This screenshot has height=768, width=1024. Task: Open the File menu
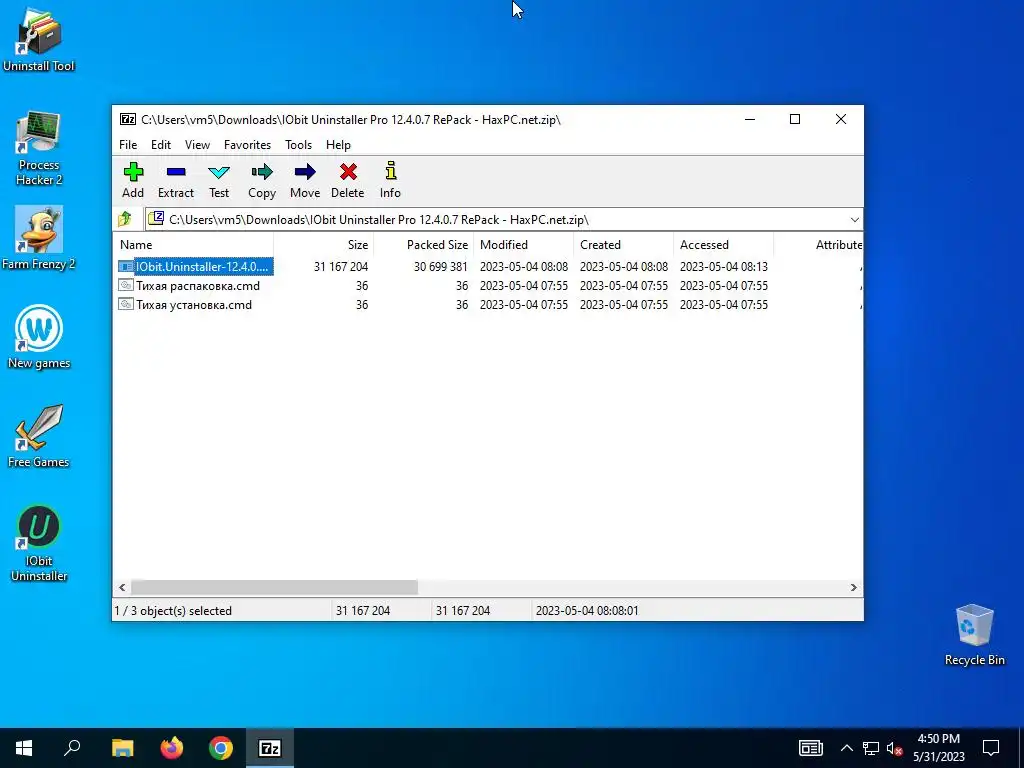click(x=128, y=144)
